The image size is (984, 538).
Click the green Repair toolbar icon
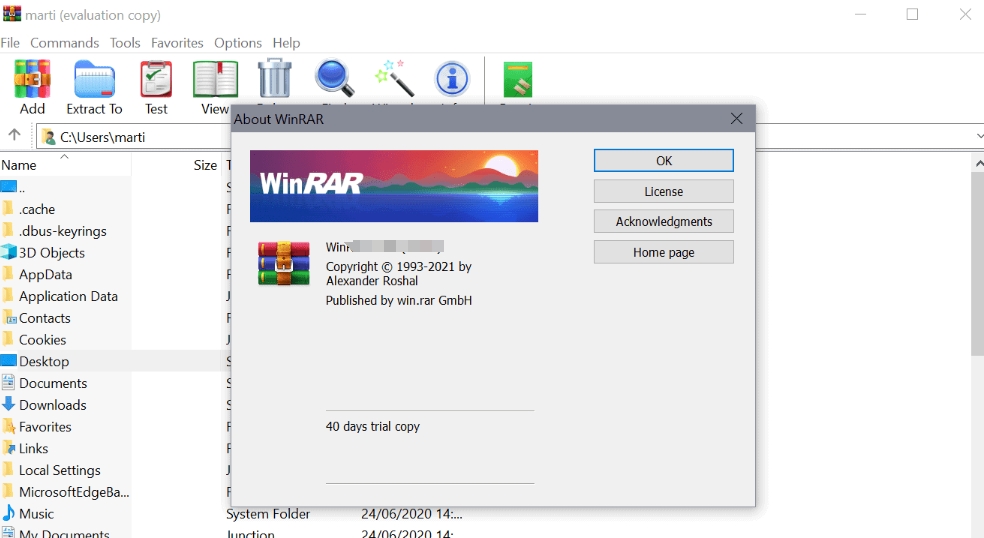click(x=517, y=79)
